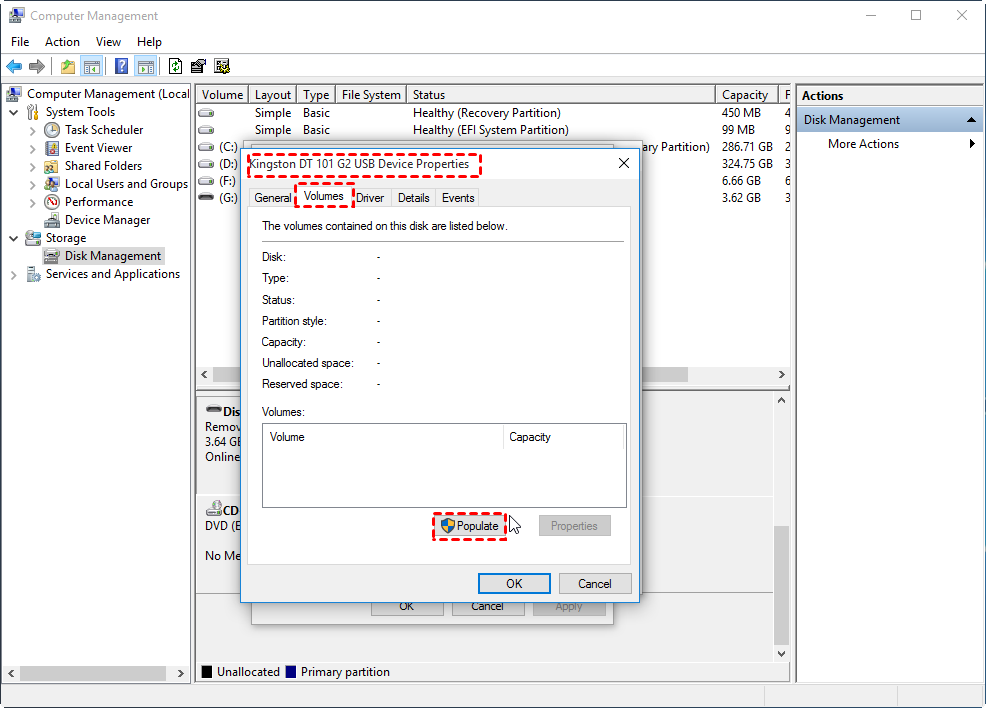This screenshot has height=708, width=986.
Task: Click More Actions in the Actions pane
Action: coord(863,144)
